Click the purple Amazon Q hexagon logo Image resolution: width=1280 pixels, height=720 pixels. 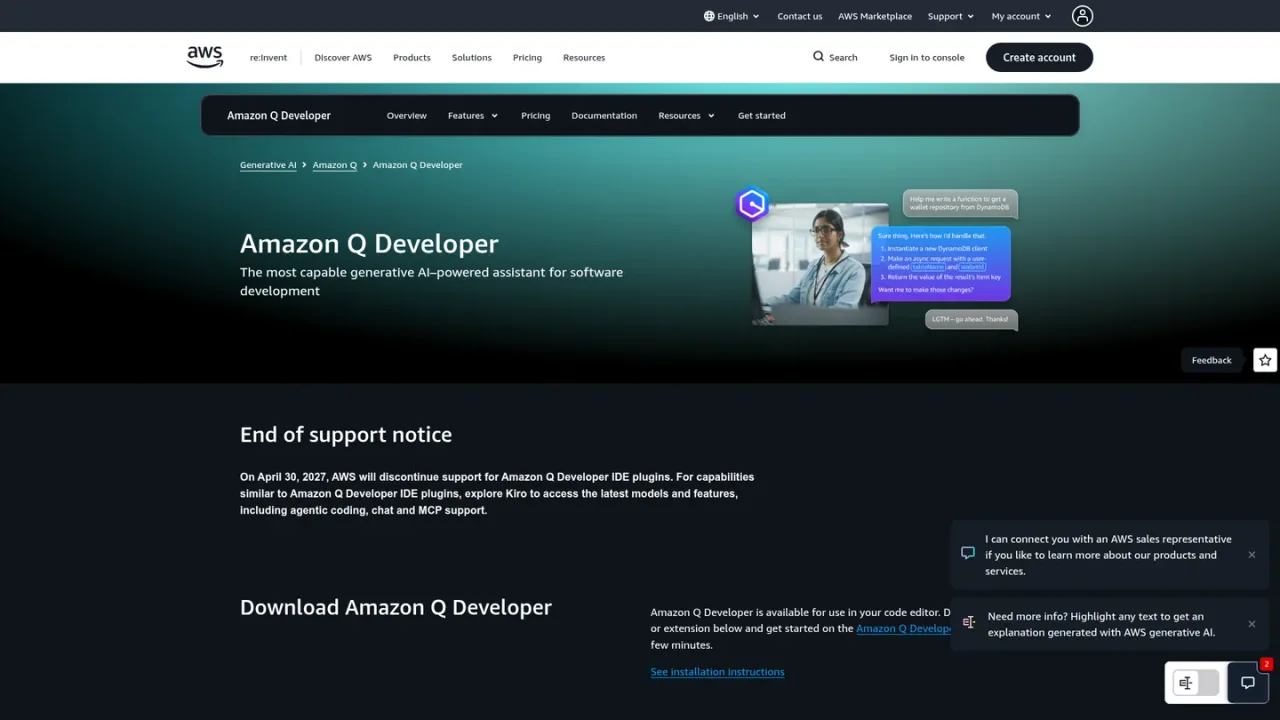752,205
